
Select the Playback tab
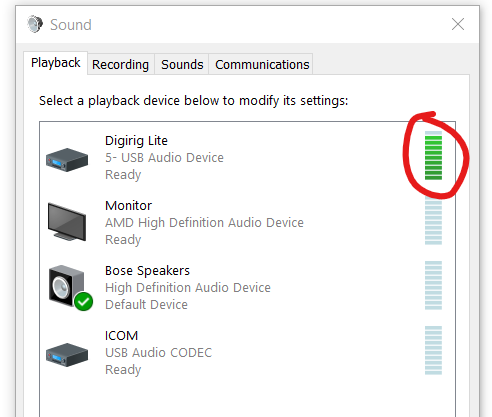point(56,63)
